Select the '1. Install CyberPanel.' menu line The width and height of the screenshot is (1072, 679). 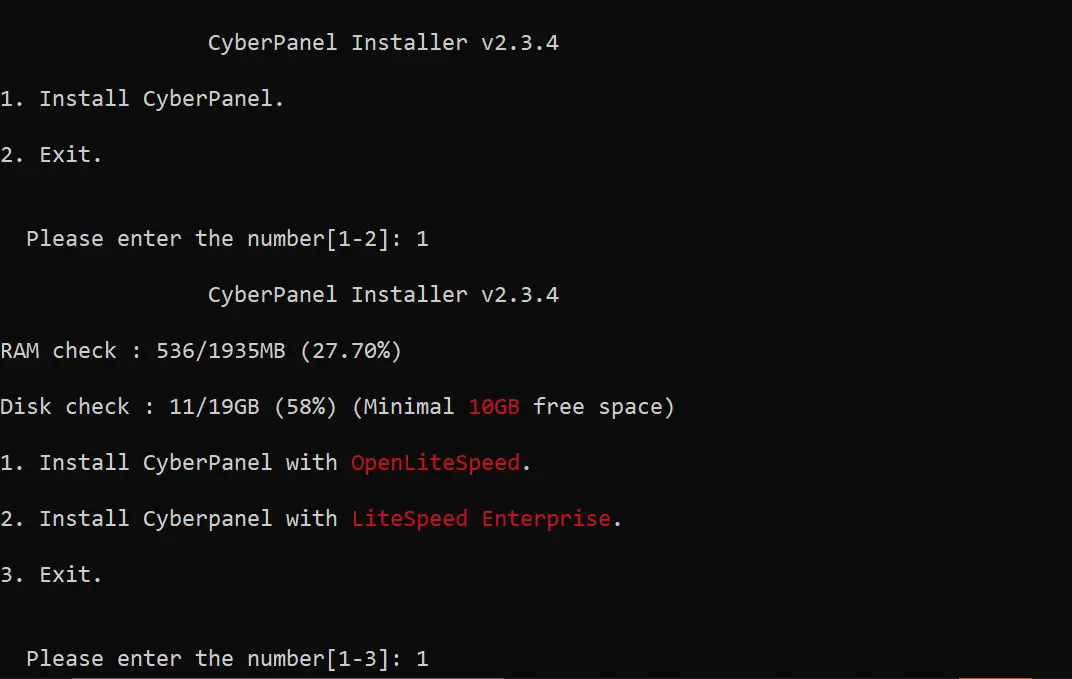tap(142, 99)
